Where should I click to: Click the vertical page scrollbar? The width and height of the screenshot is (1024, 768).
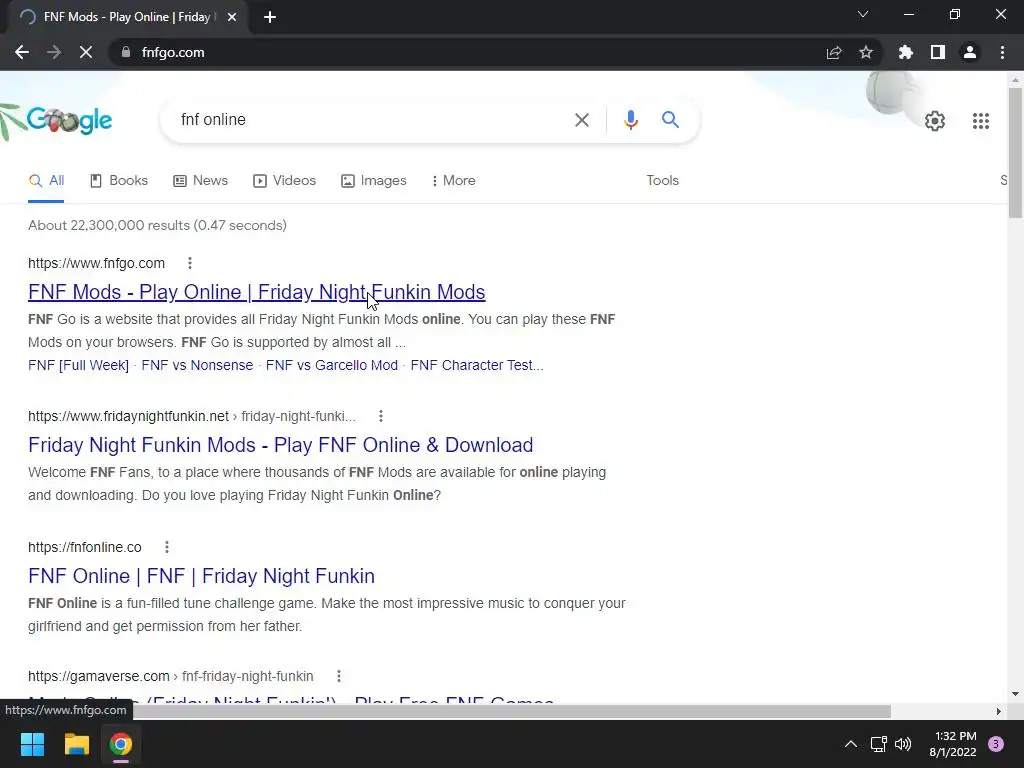click(x=1015, y=153)
